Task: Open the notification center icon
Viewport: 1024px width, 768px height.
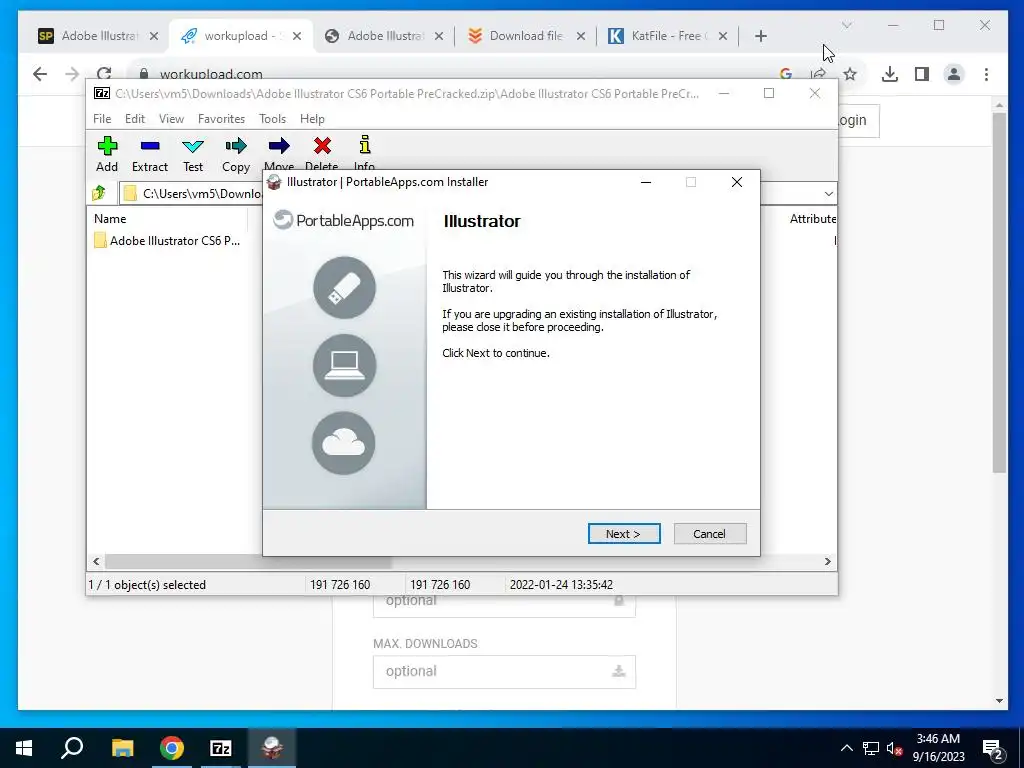Action: tap(993, 748)
